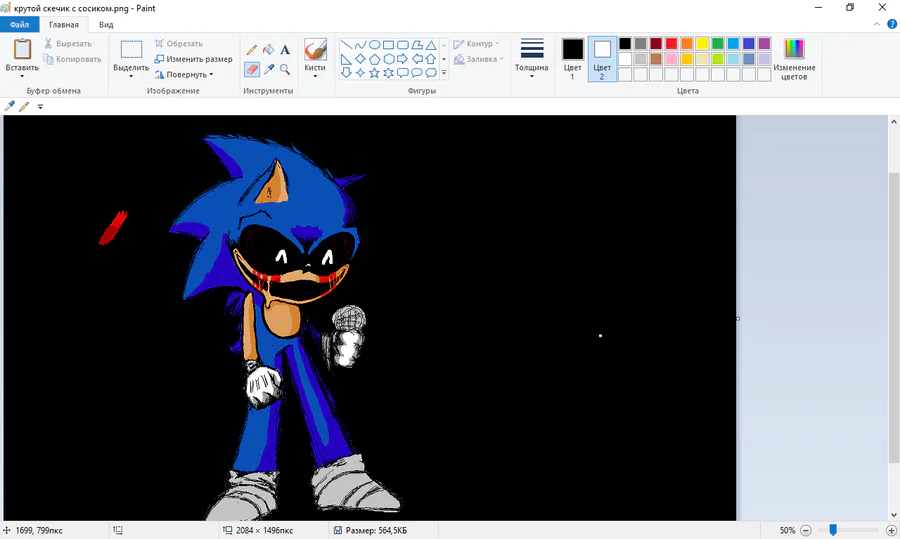The height and width of the screenshot is (539, 900).
Task: Choose the Rounded callout shape
Action: [402, 73]
